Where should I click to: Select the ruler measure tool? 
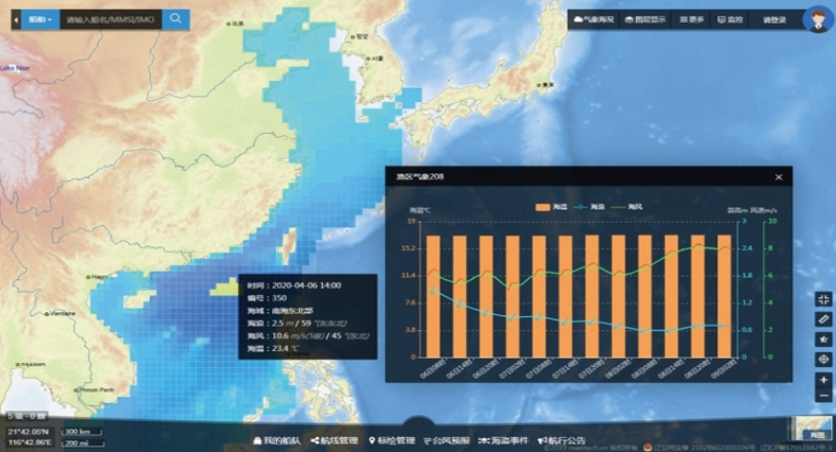[x=823, y=318]
